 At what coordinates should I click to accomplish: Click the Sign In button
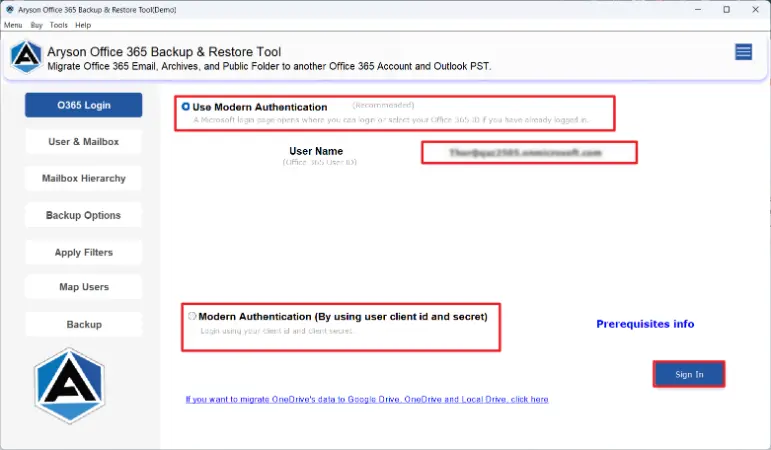(x=689, y=374)
